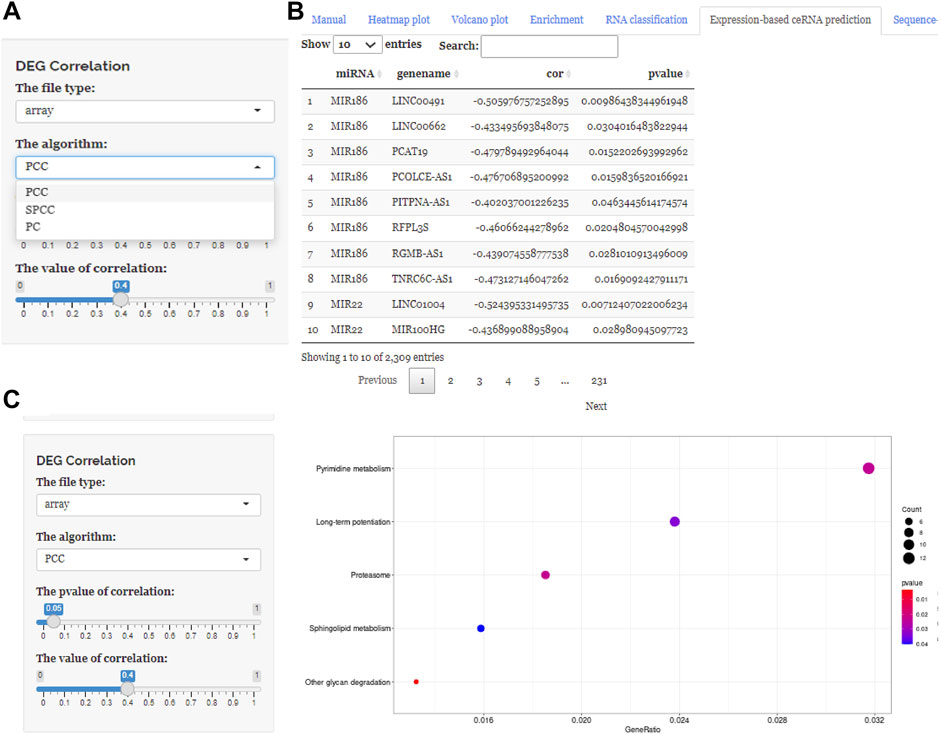Open file type dropdown in panel C
Viewport: 941px width, 734px height.
[x=148, y=505]
